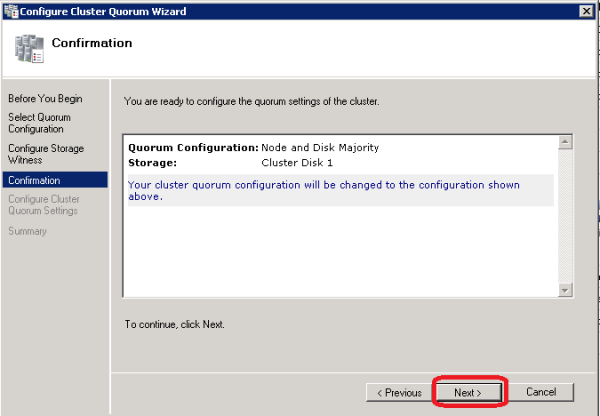Click the Quorum Configuration: Node and Disk Majority line
The width and height of the screenshot is (600, 416).
click(253, 148)
